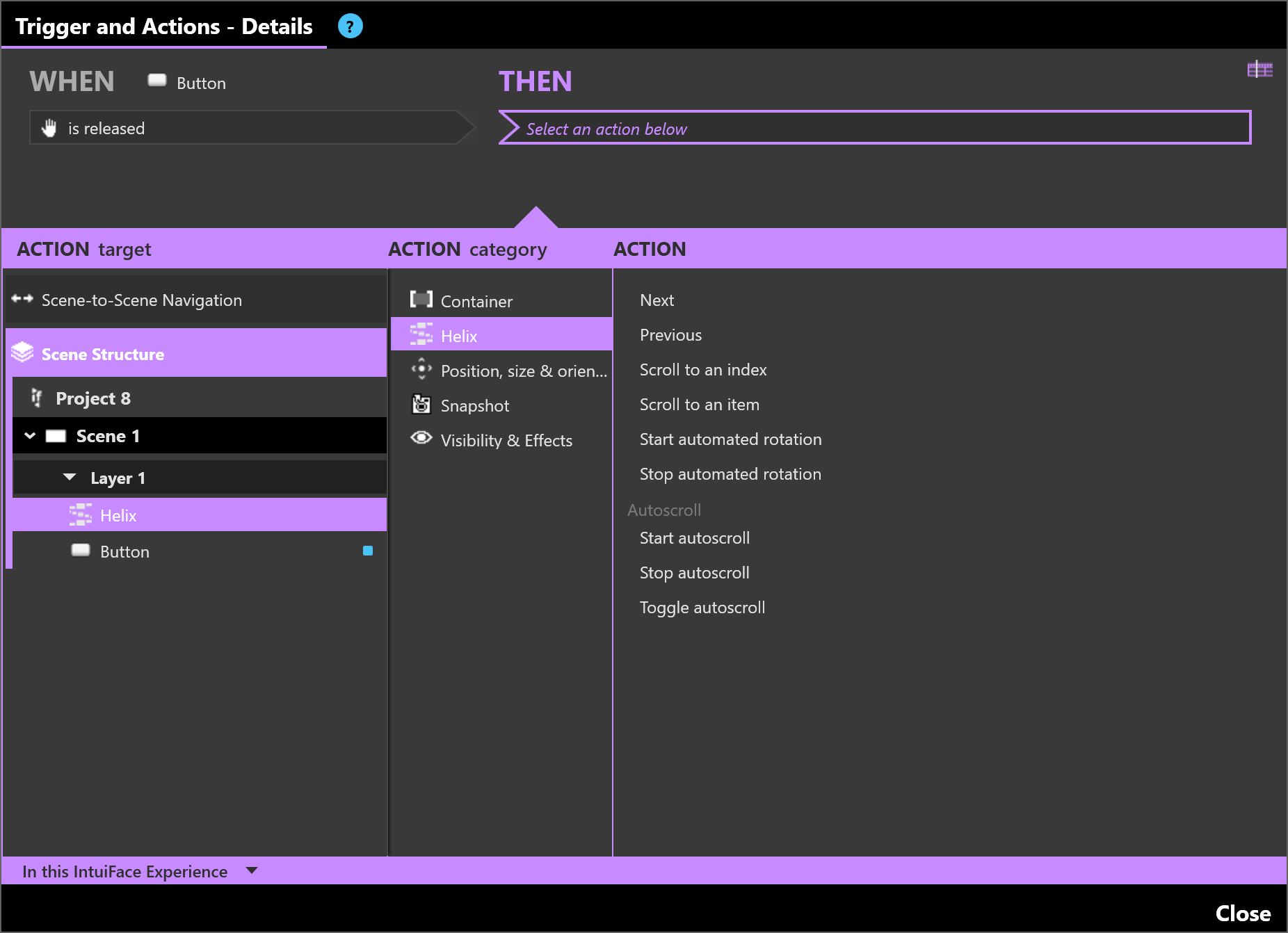Viewport: 1288px width, 933px height.
Task: Open the In this IntuiFace Experience dropdown
Action: click(x=252, y=870)
